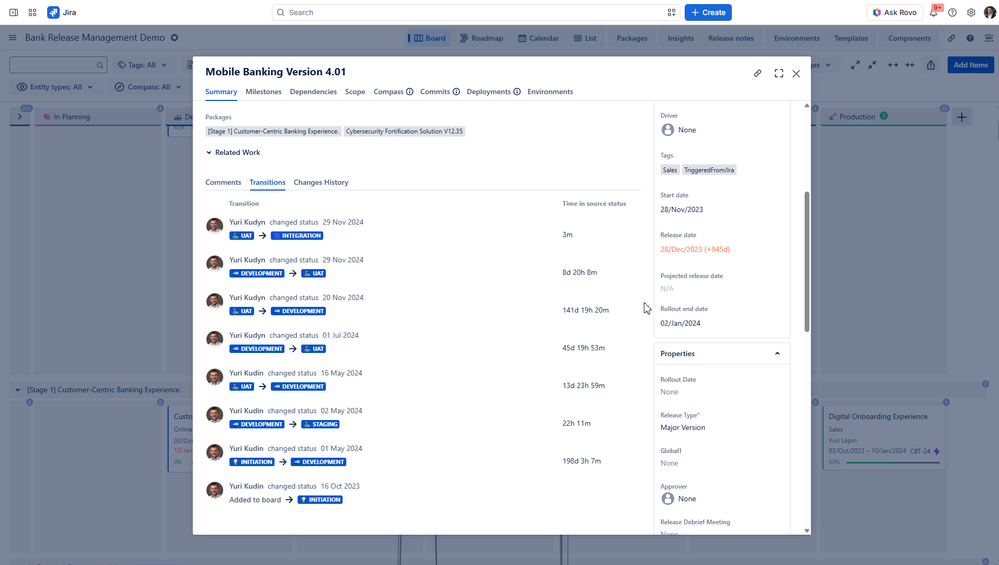This screenshot has width=999, height=565.
Task: Click the board filter search box
Action: 57,65
